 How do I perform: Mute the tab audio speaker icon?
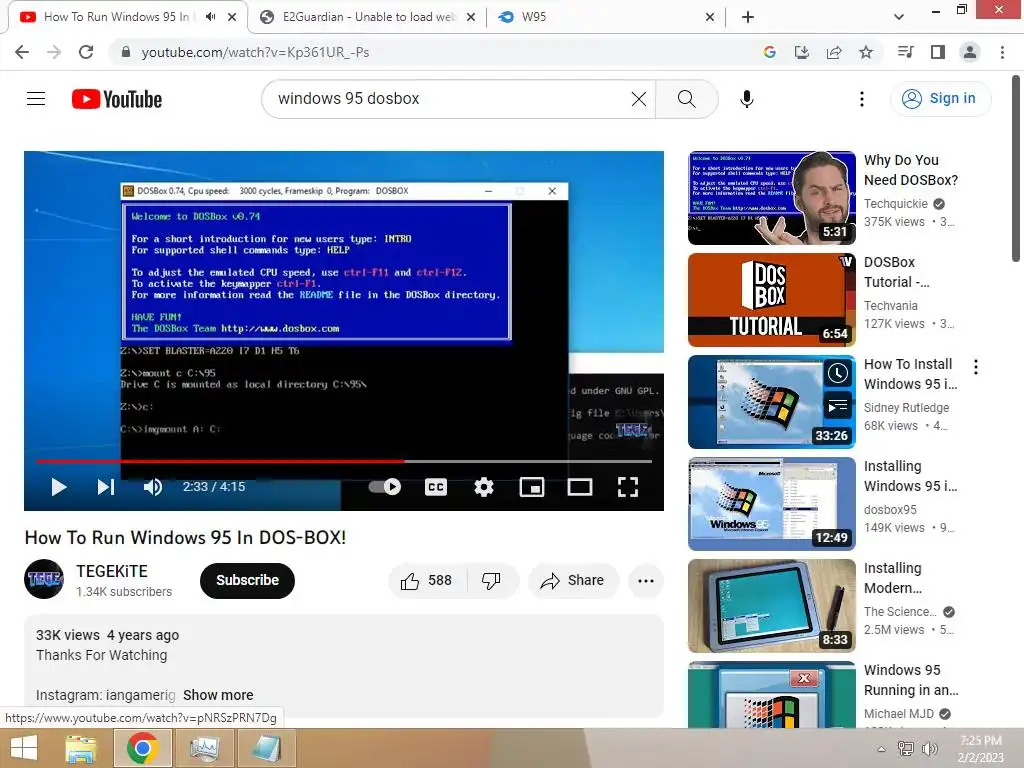[210, 17]
